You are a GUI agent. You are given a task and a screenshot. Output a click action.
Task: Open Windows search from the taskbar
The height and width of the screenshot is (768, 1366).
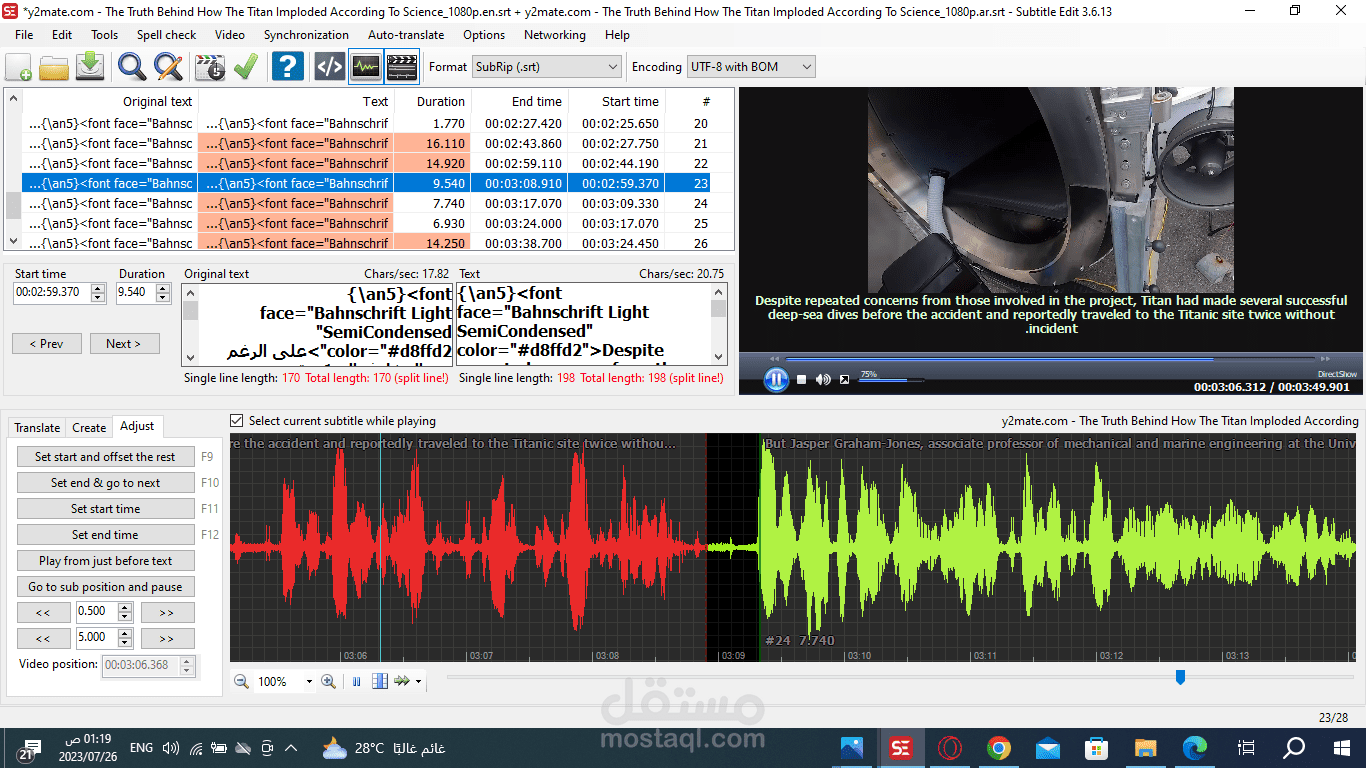point(1294,747)
